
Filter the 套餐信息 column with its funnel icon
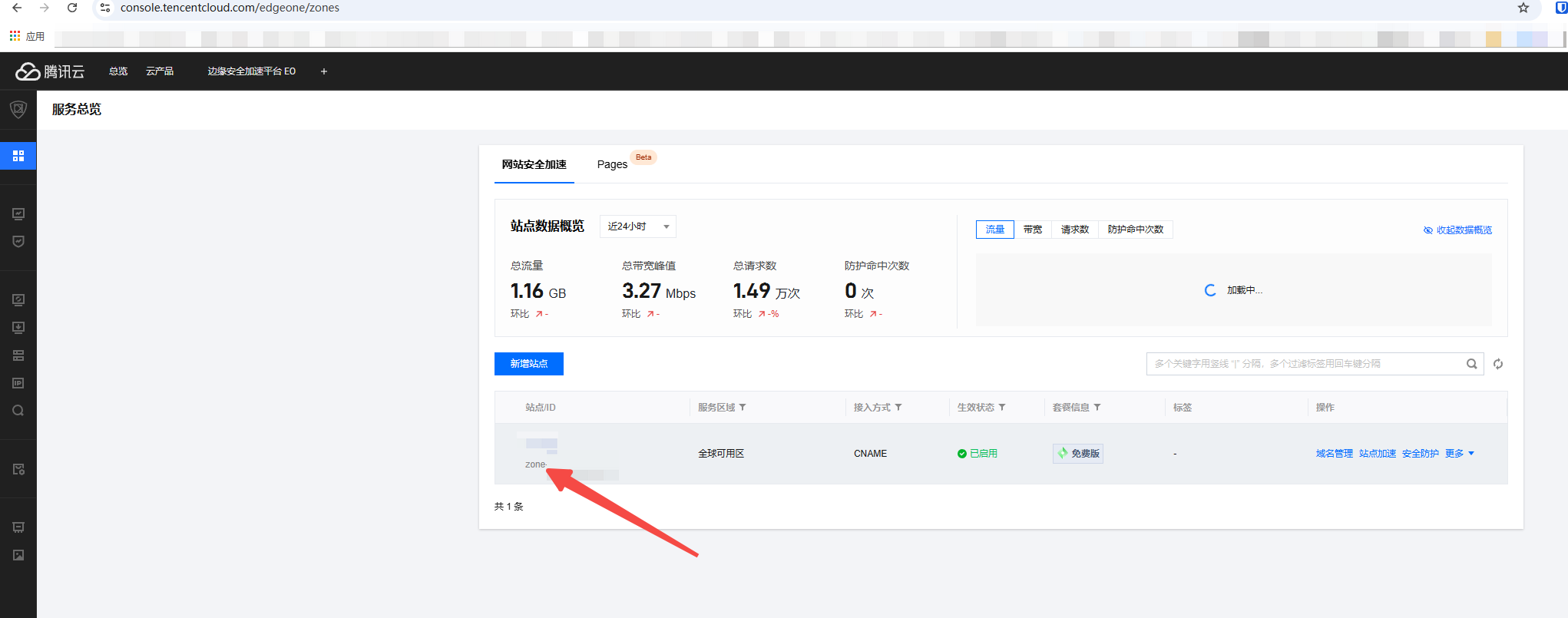pyautogui.click(x=1097, y=408)
